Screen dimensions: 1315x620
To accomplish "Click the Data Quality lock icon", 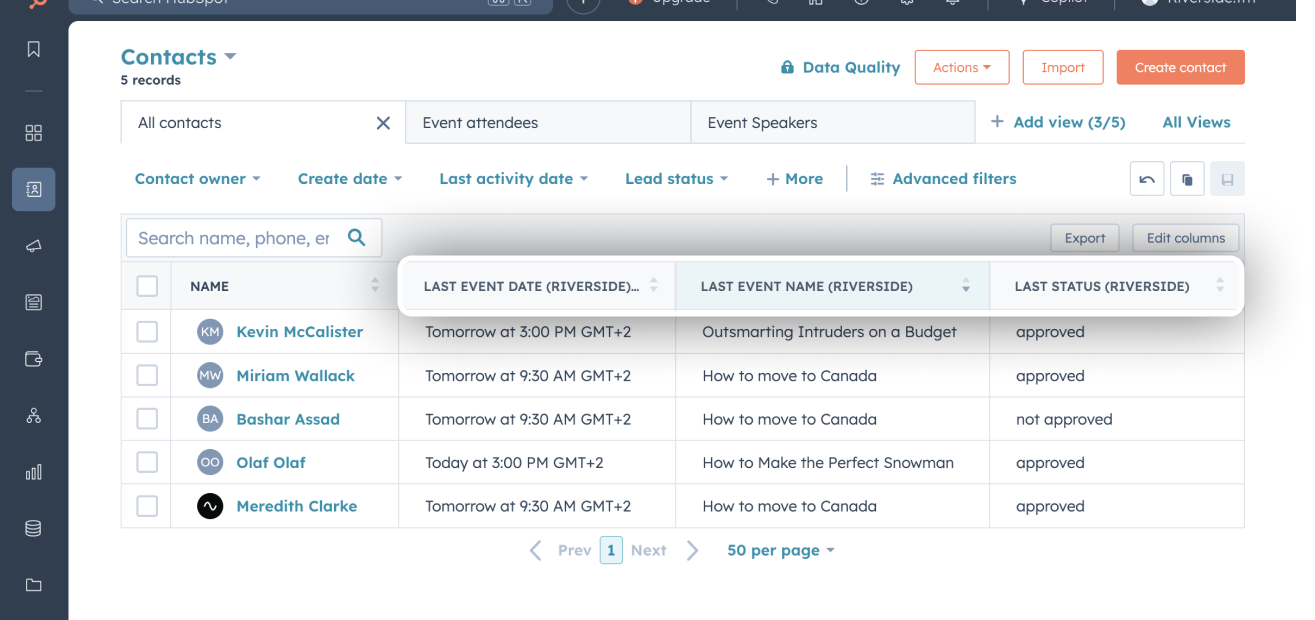I will [787, 67].
